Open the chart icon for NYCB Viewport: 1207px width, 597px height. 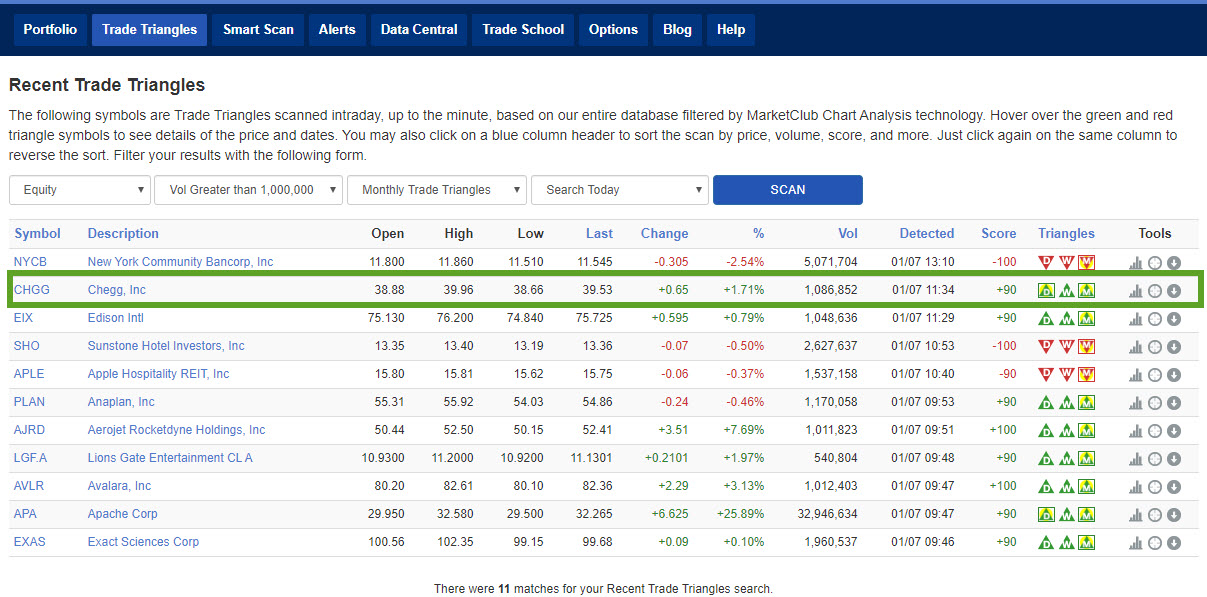click(x=1135, y=262)
